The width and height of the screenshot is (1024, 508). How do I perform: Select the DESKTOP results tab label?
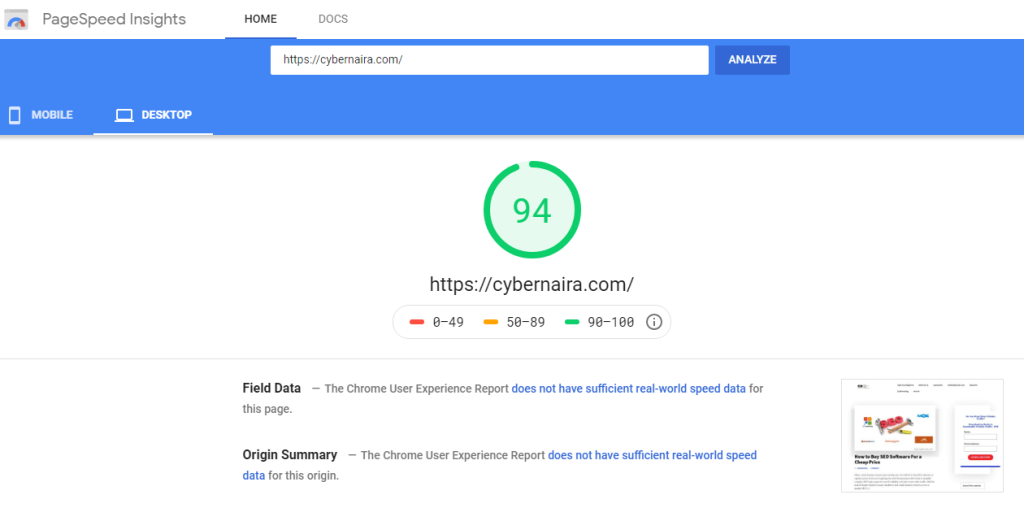(166, 115)
